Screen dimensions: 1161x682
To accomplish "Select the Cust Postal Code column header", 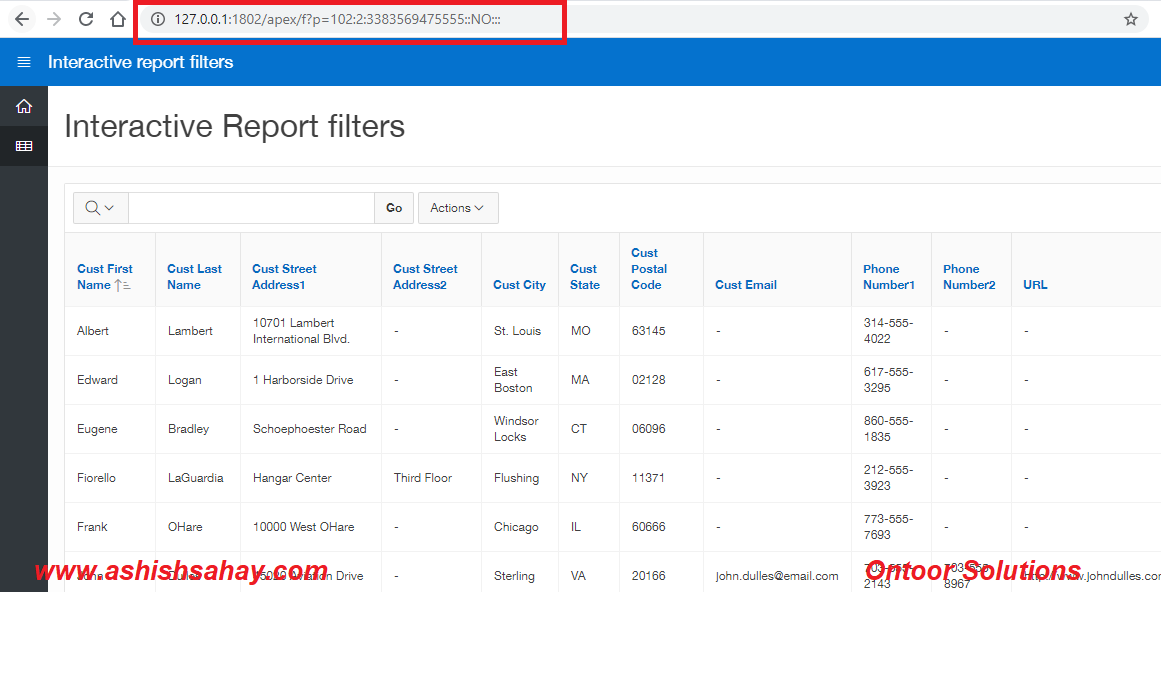I will click(648, 269).
